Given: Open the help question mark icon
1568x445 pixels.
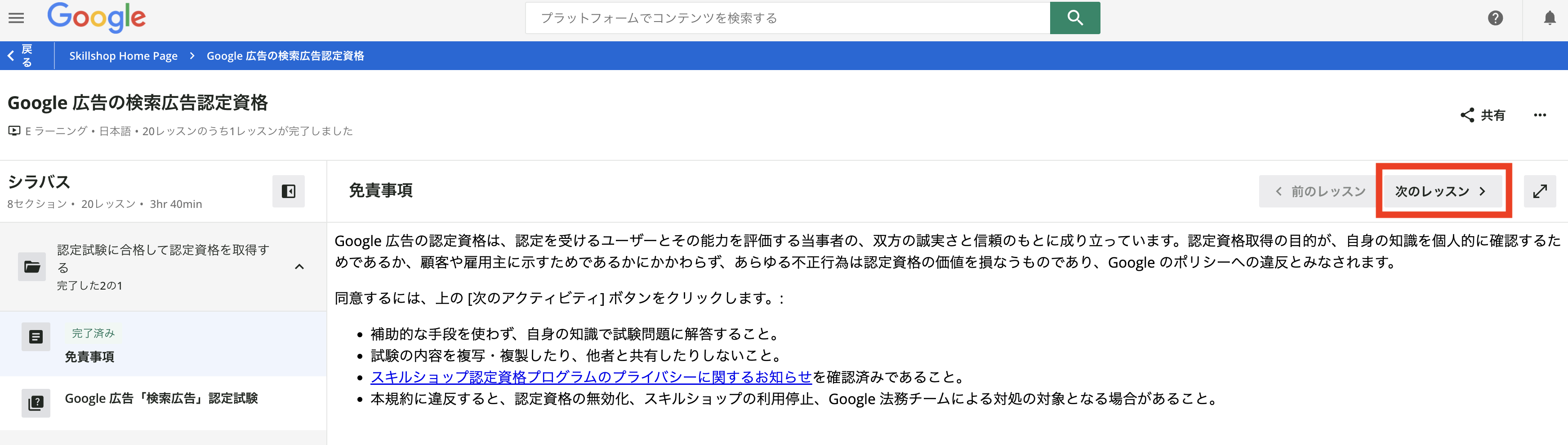Looking at the screenshot, I should click(x=1495, y=18).
